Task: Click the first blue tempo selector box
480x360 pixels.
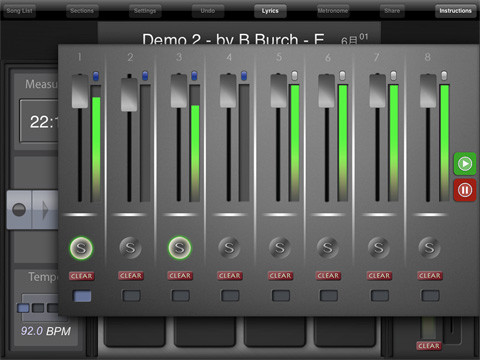Action: [x=23, y=308]
